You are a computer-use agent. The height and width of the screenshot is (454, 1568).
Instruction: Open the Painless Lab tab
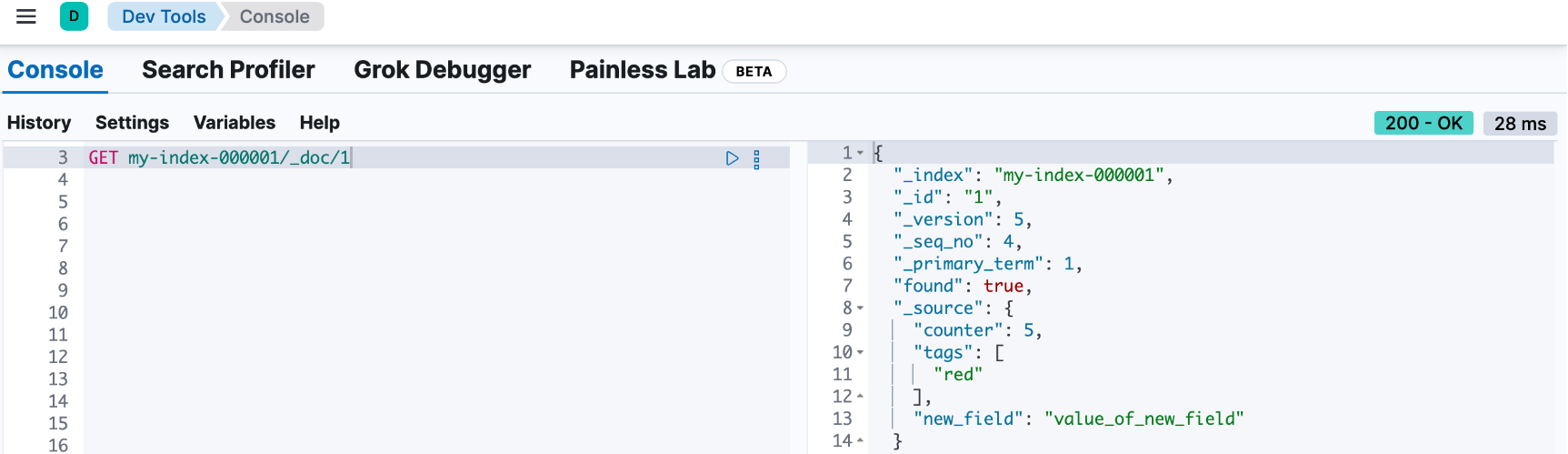[x=642, y=70]
